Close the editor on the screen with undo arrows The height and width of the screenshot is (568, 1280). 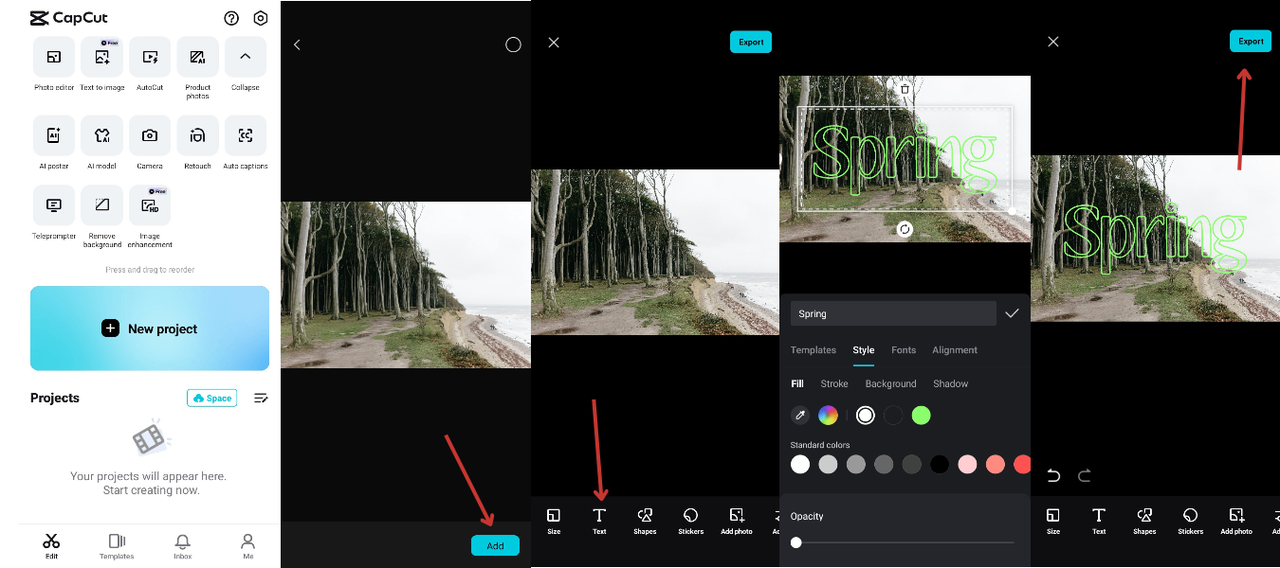pos(1053,41)
